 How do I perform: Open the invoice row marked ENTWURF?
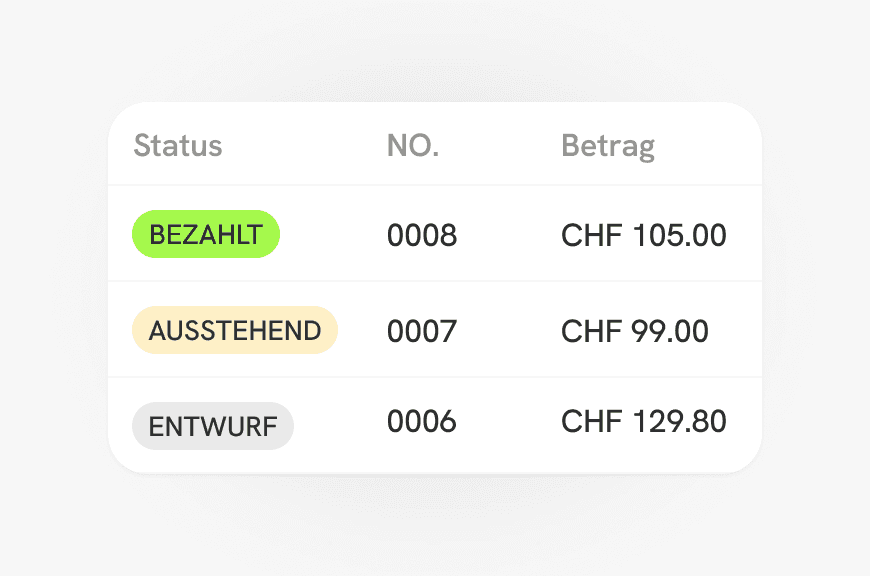point(435,422)
